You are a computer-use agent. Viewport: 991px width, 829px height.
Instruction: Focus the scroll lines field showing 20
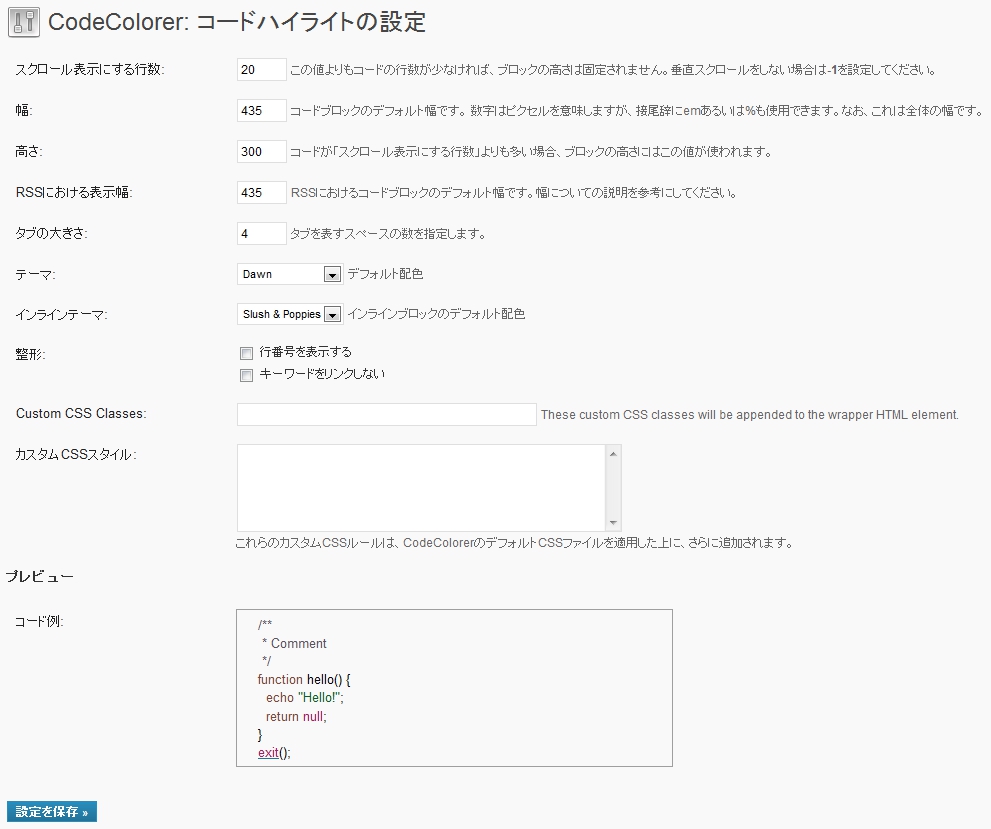click(262, 70)
